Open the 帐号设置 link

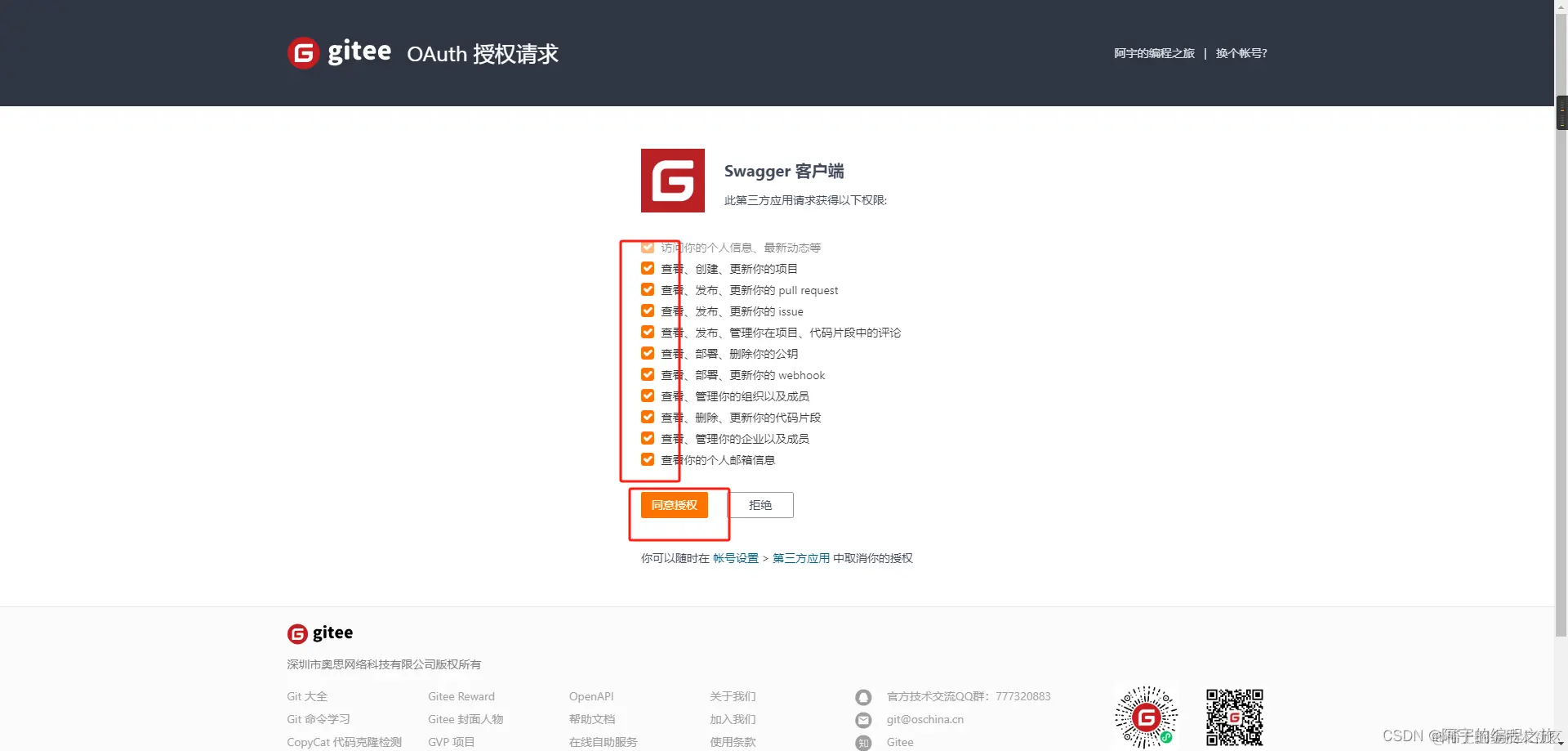point(736,558)
